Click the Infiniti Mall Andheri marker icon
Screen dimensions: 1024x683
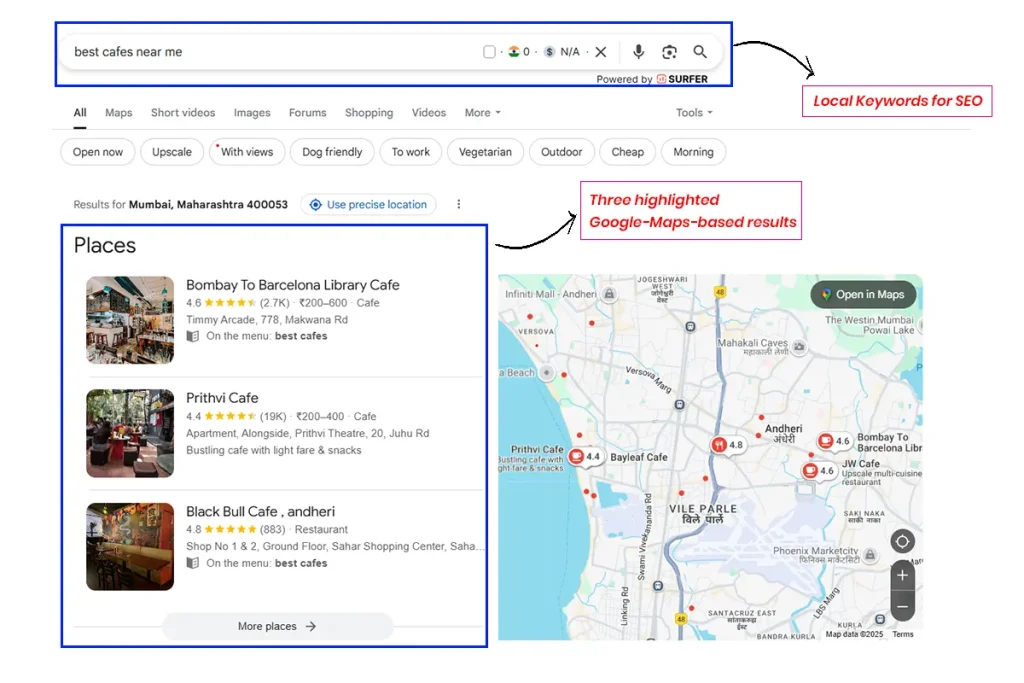tap(609, 294)
